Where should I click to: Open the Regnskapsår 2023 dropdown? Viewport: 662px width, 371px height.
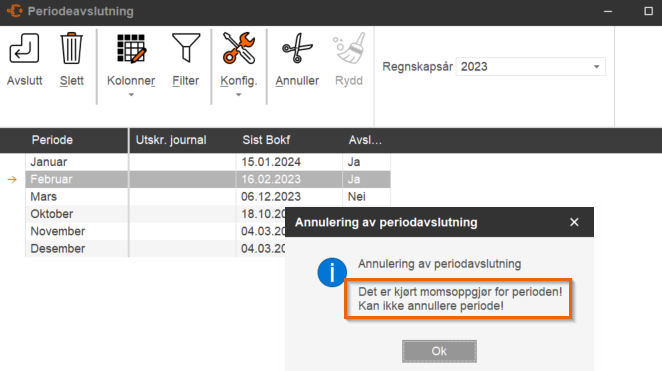(x=530, y=67)
